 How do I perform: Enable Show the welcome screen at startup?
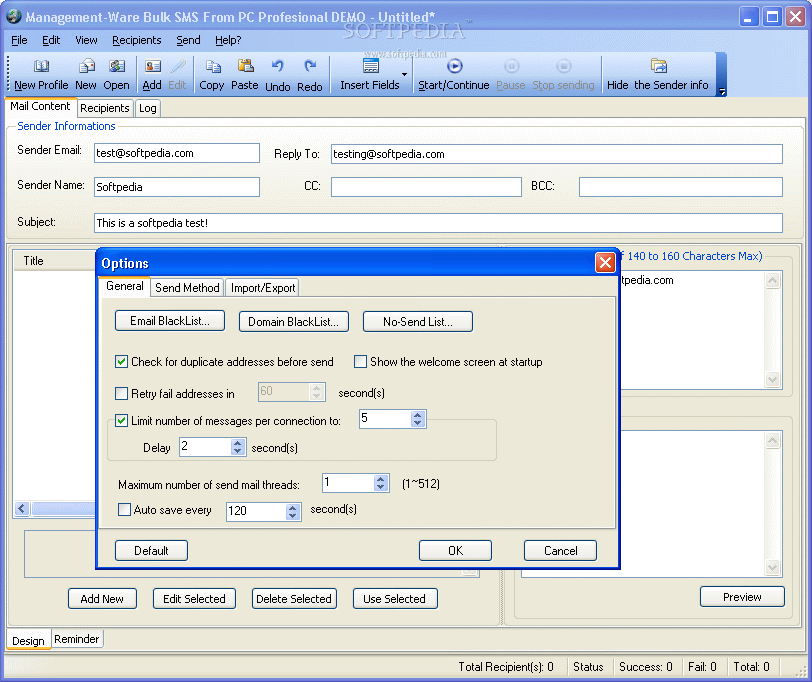pyautogui.click(x=360, y=361)
